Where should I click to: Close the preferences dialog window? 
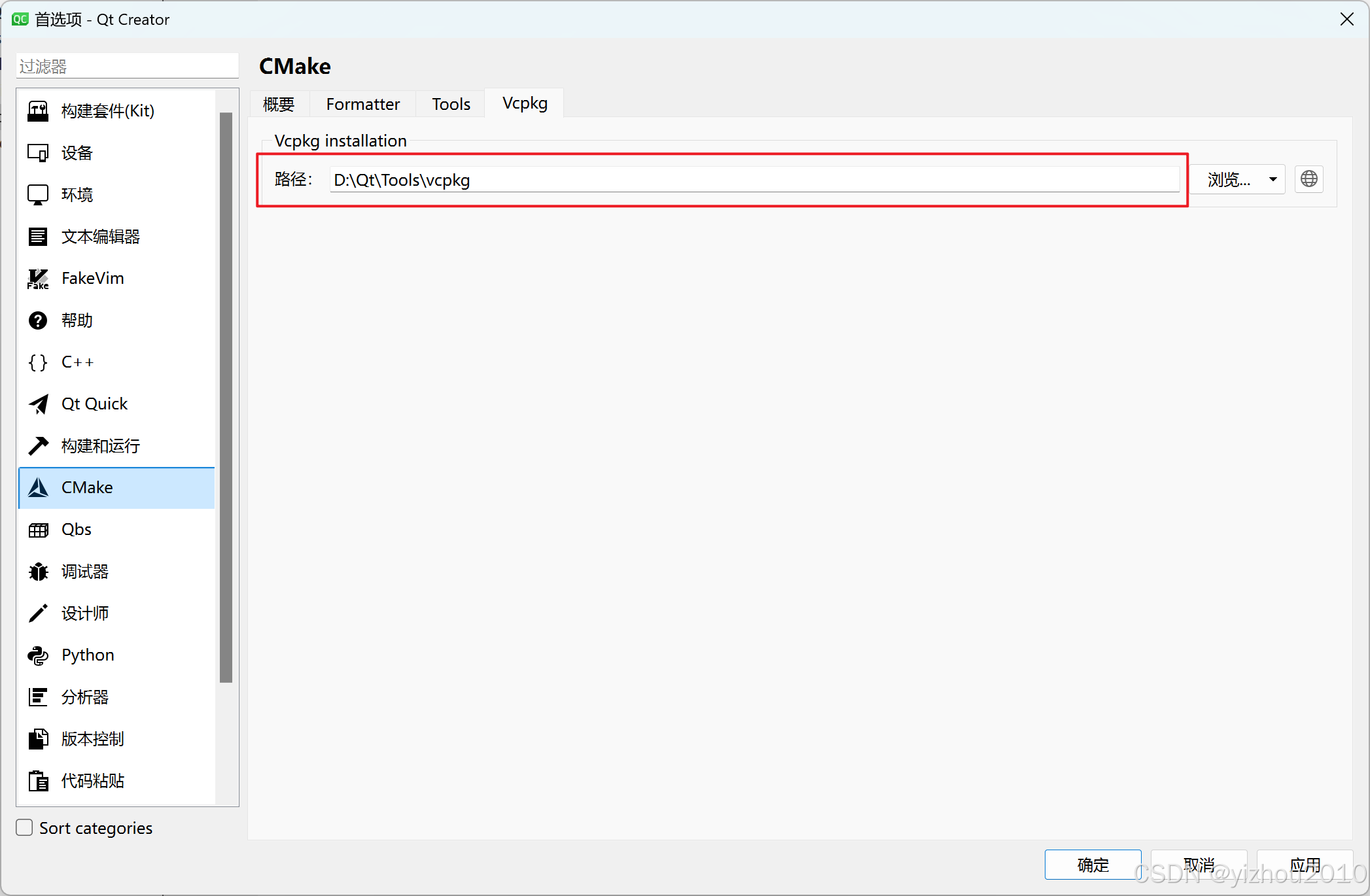(x=1346, y=20)
